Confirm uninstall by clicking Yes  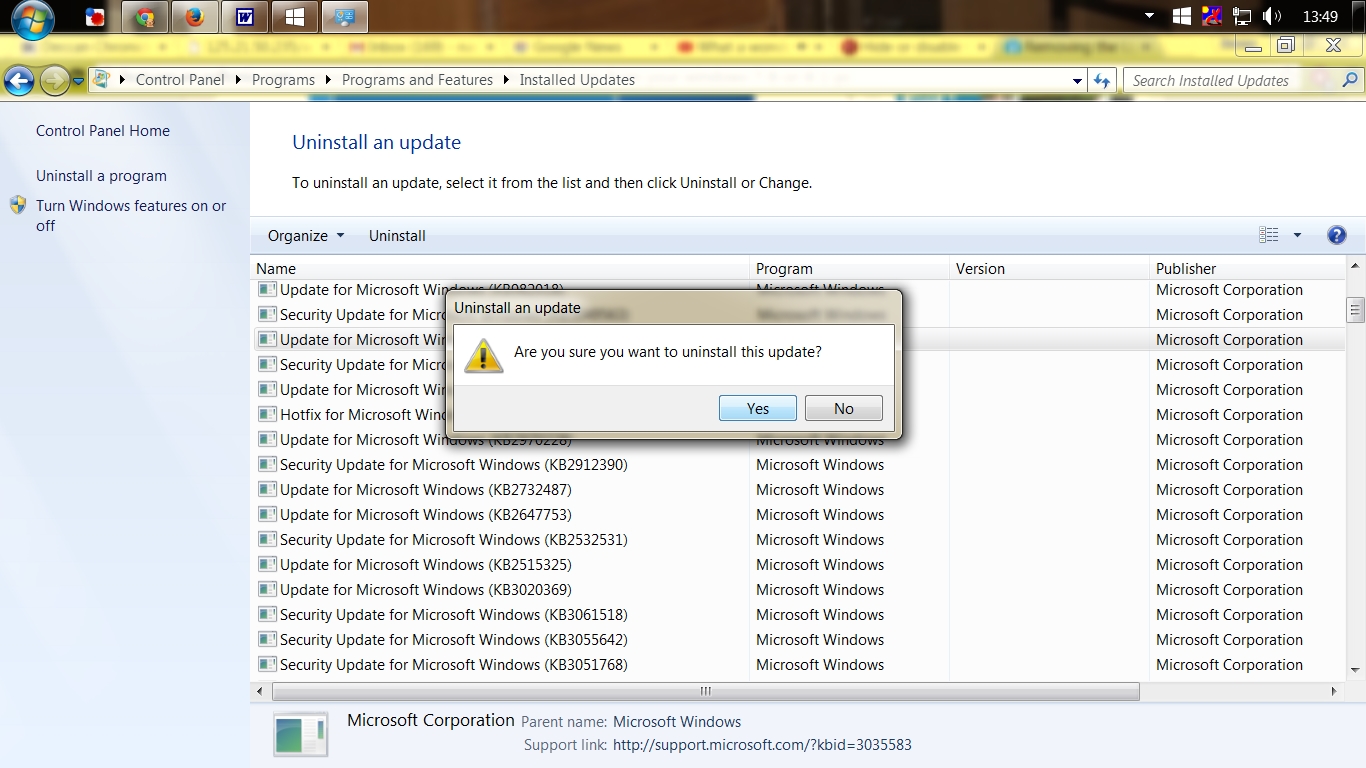click(757, 408)
